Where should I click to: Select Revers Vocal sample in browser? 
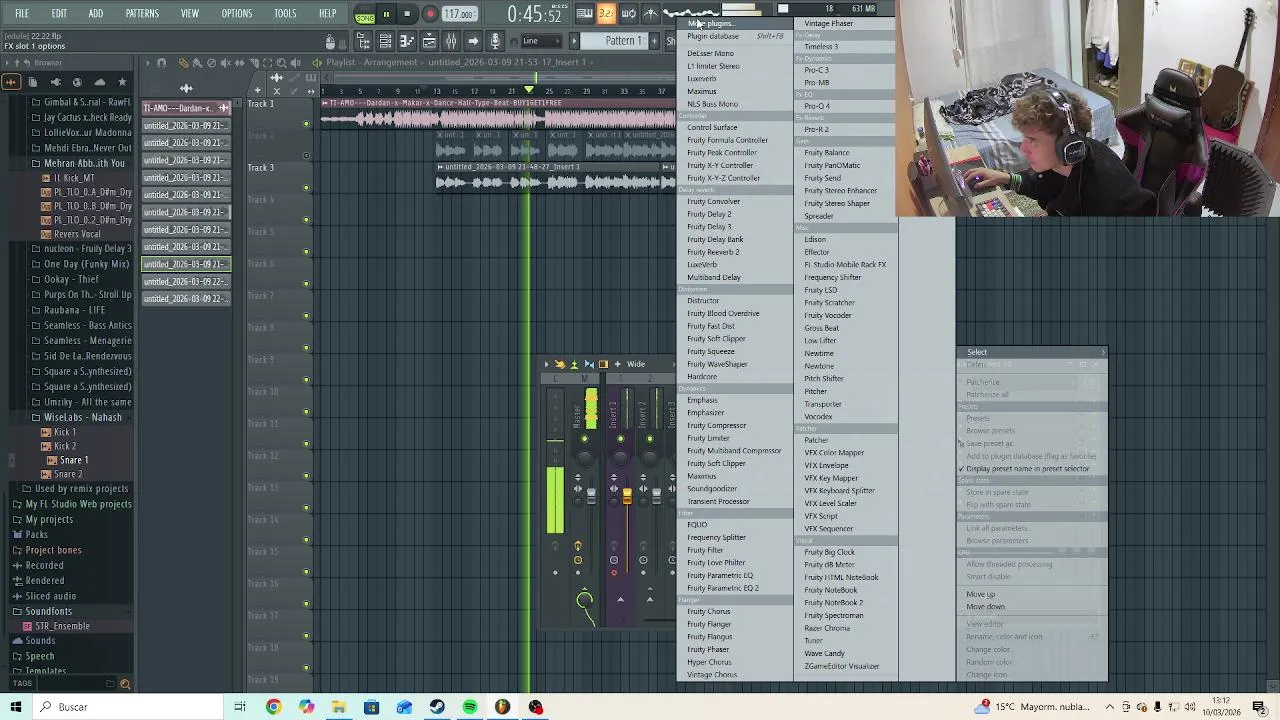pos(77,234)
